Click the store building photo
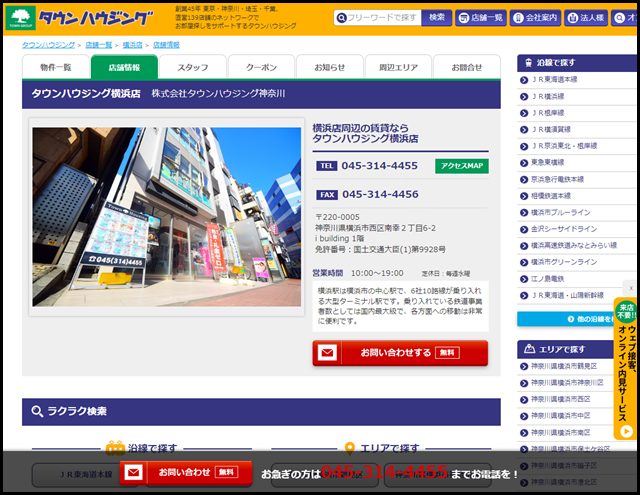The height and width of the screenshot is (495, 640). pos(167,217)
